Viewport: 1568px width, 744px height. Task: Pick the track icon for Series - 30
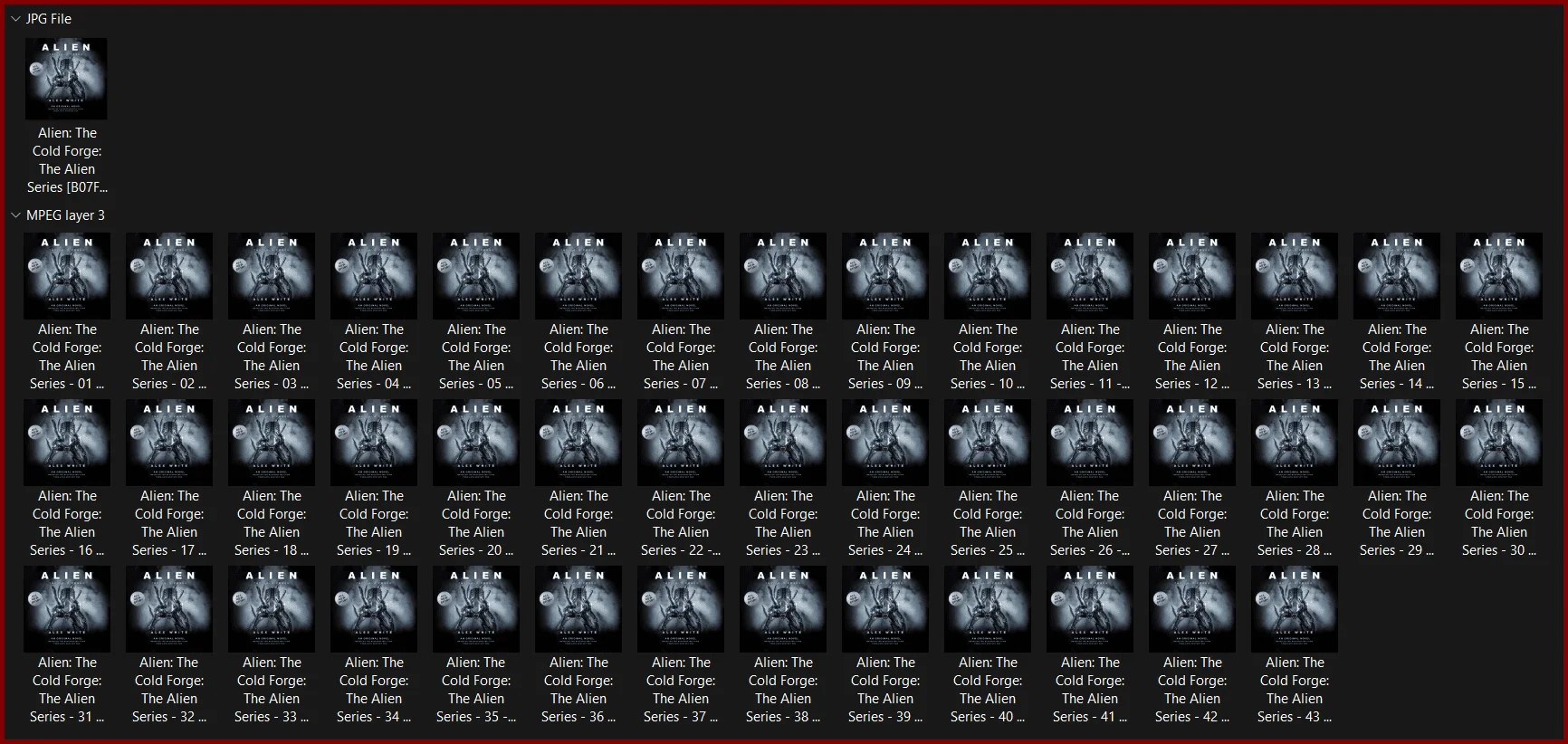point(1499,443)
